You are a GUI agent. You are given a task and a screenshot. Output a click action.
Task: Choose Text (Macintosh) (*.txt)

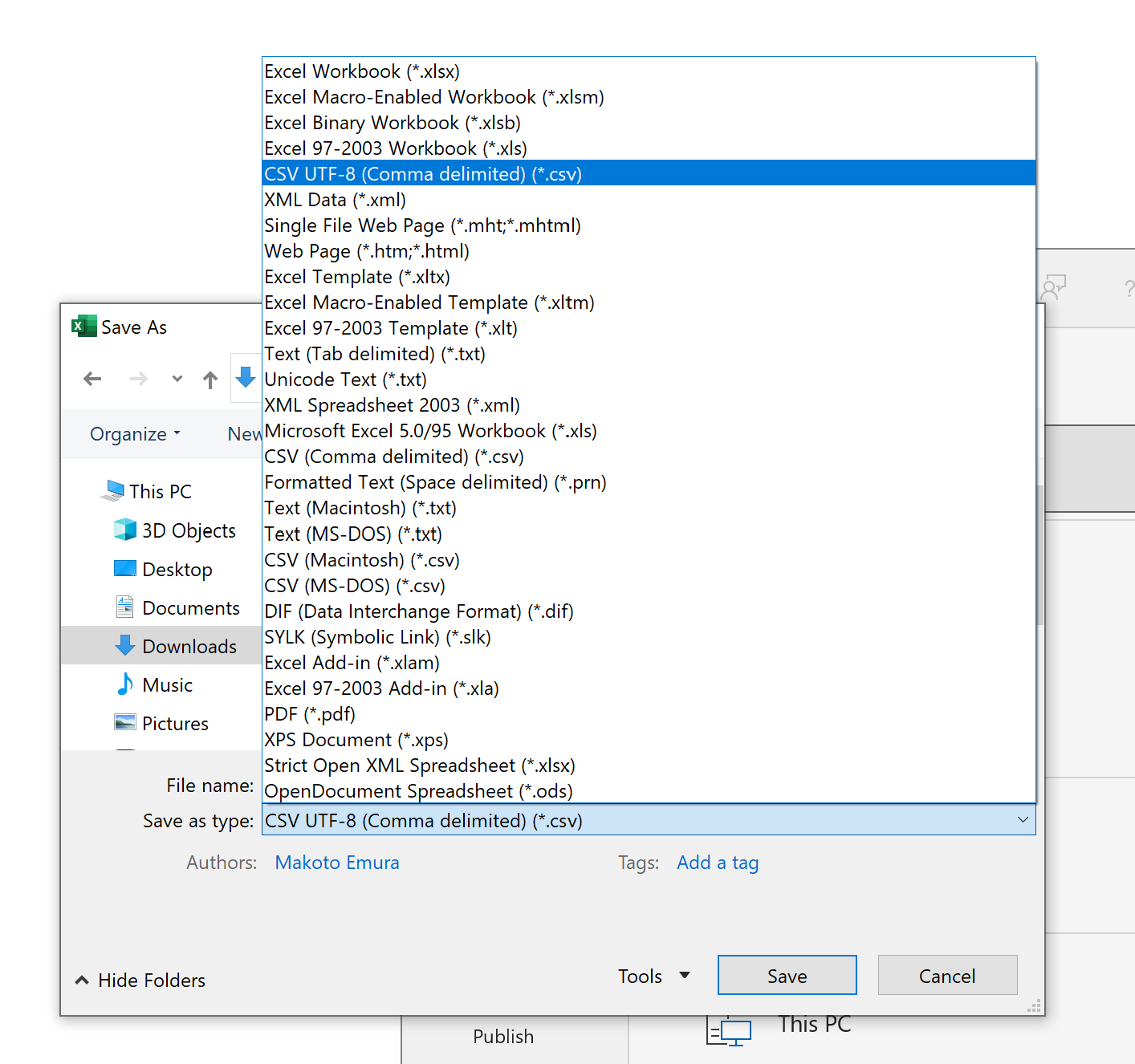coord(649,508)
